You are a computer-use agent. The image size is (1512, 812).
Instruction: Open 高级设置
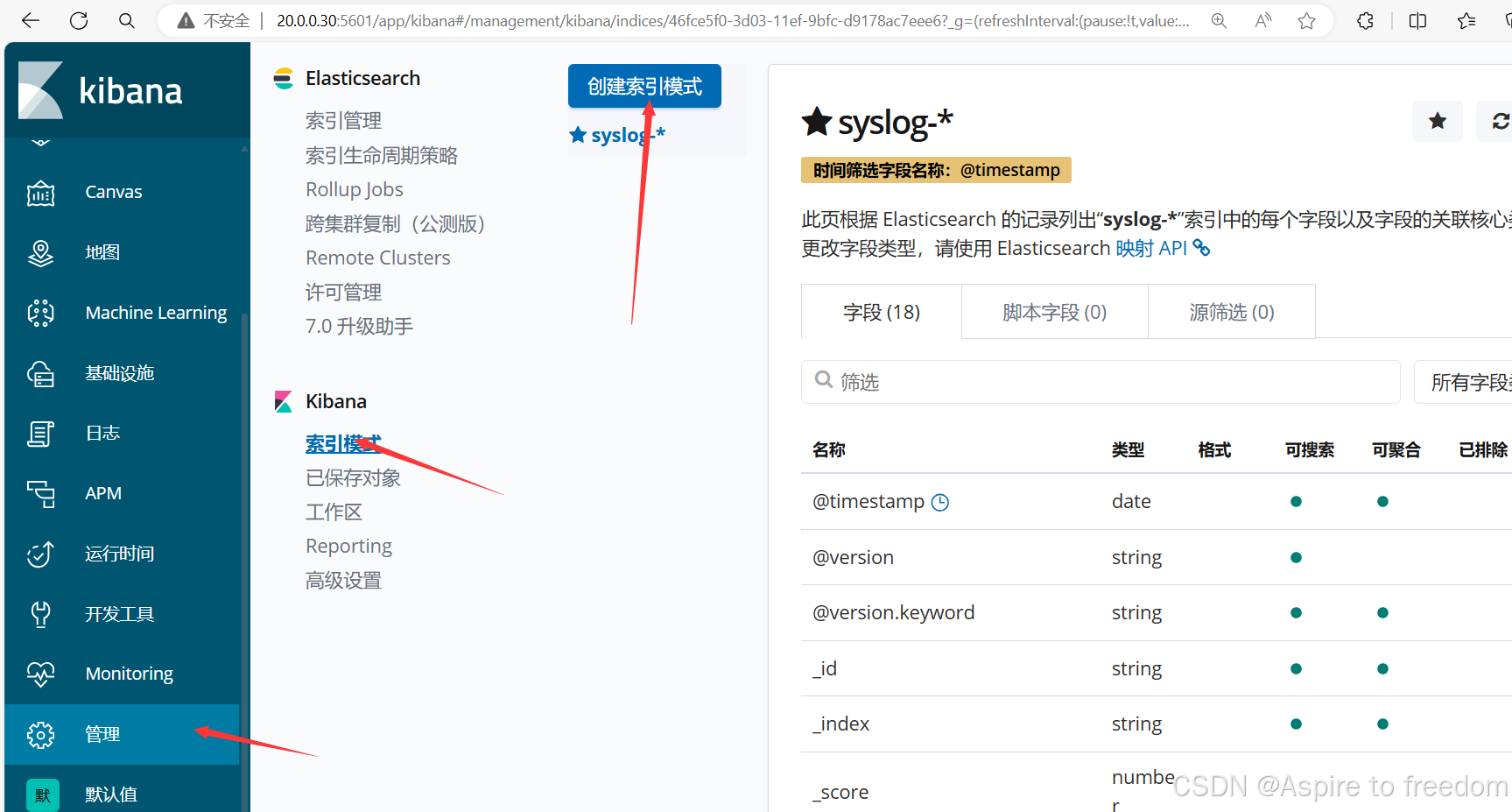point(343,580)
